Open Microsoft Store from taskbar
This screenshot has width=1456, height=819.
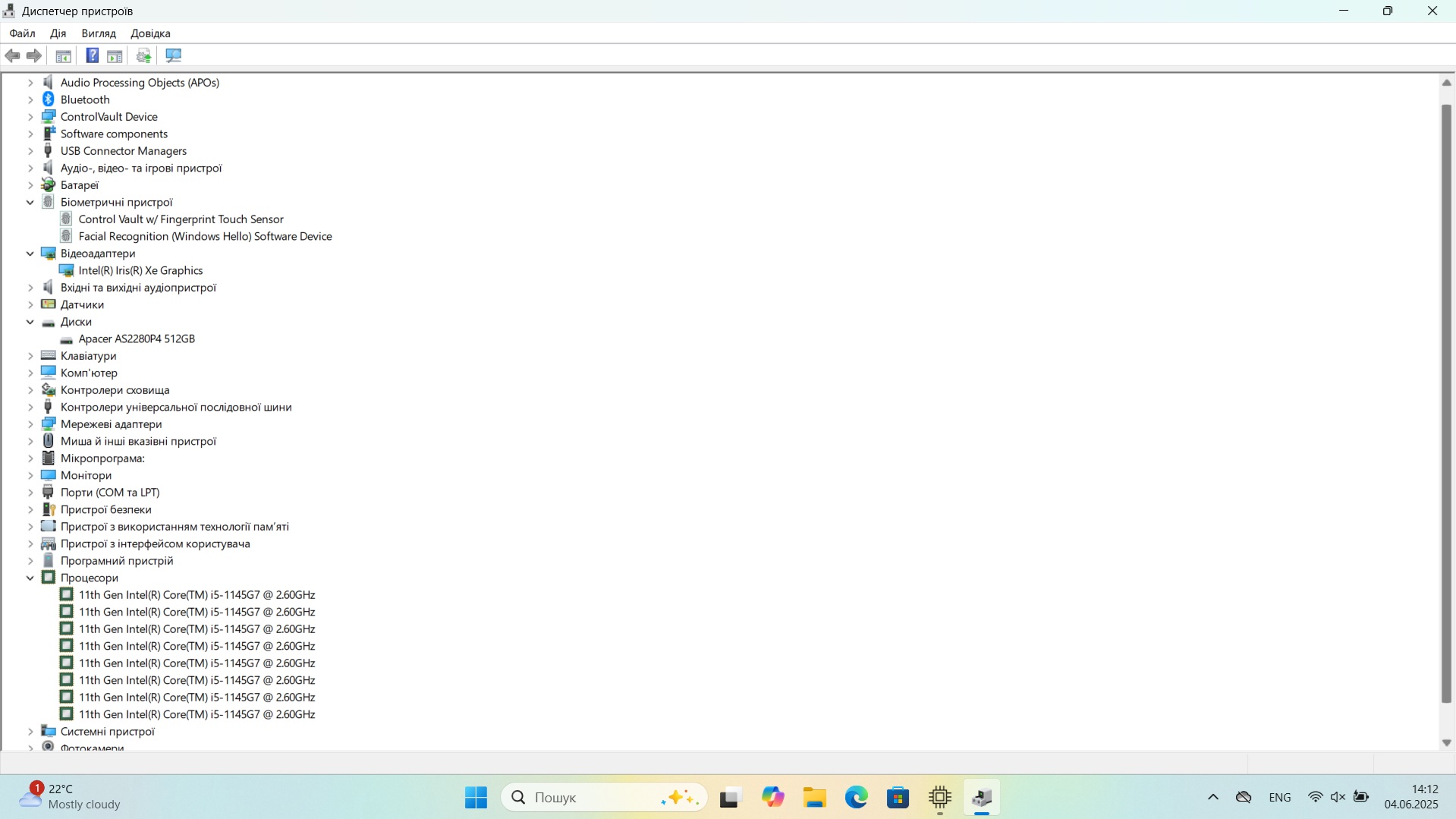[898, 797]
